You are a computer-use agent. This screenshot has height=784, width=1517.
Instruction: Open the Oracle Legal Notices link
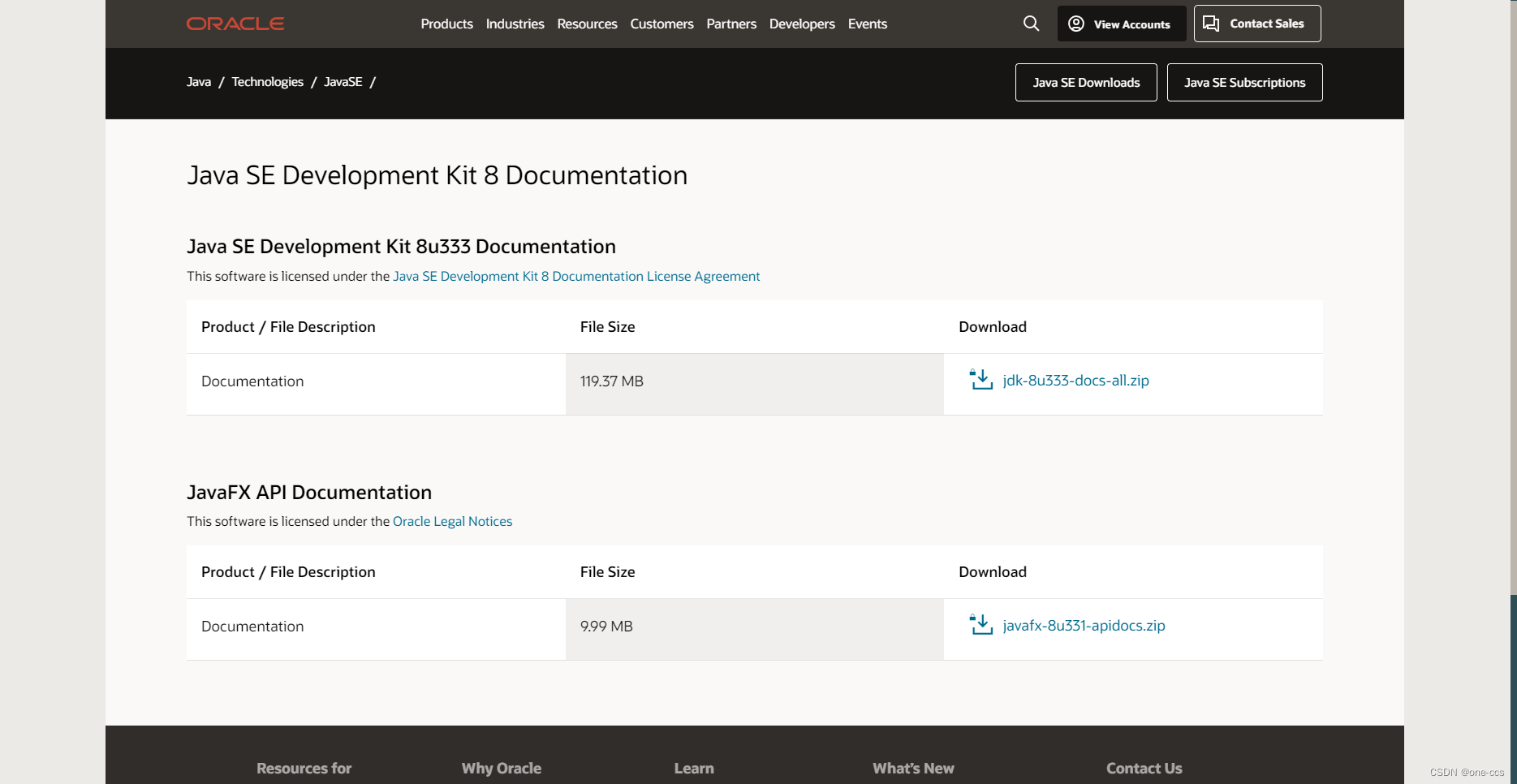(452, 521)
